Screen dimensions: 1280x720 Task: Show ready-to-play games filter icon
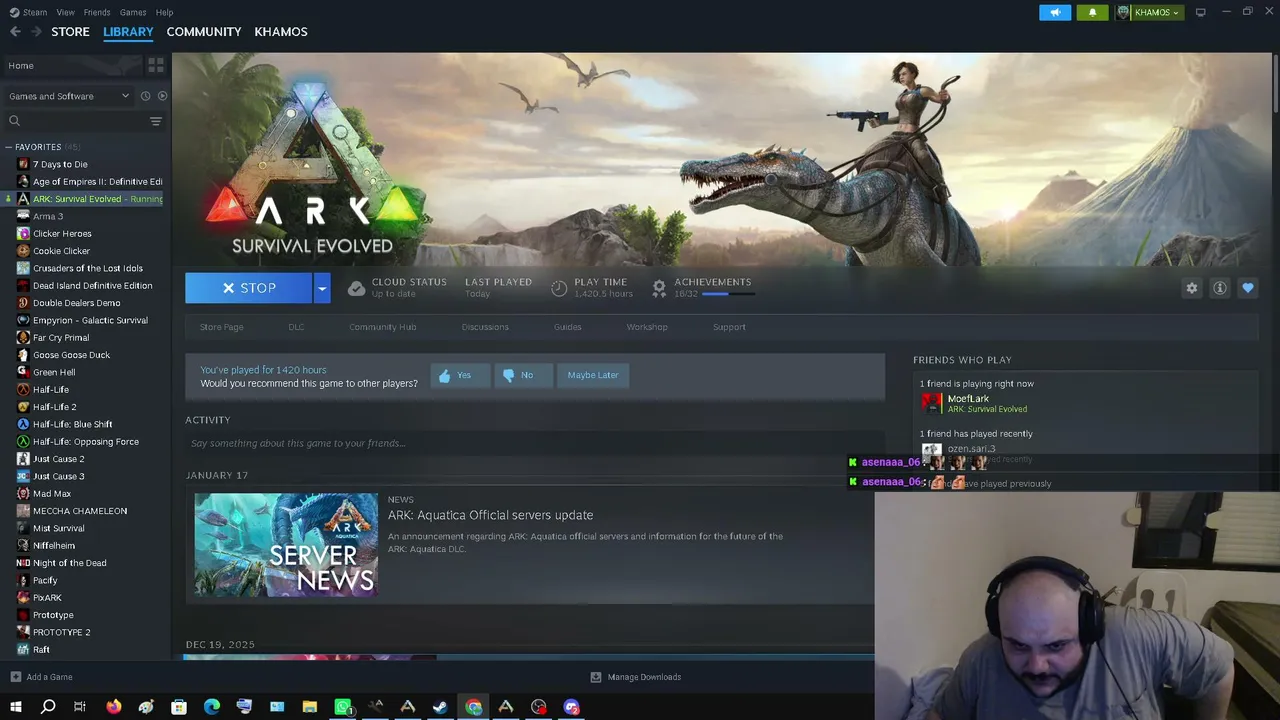point(162,96)
